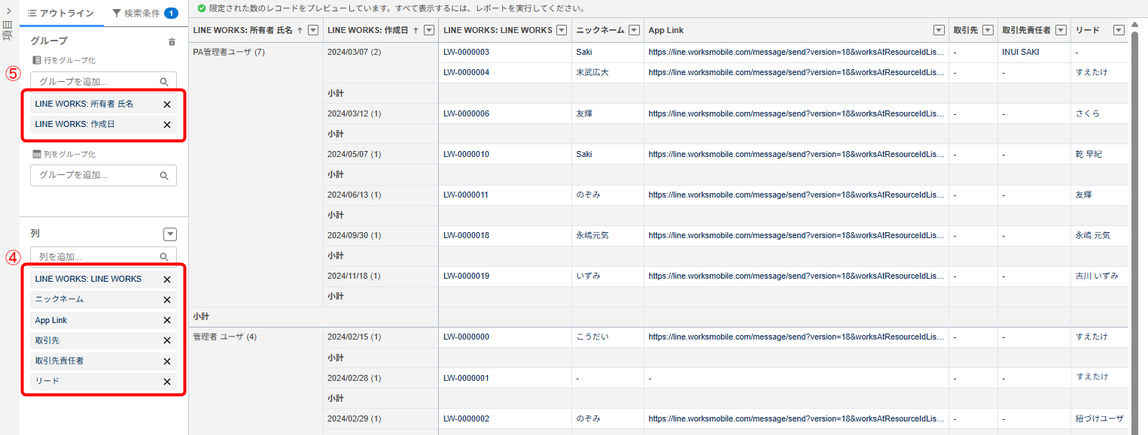Open 取引先責任者 column header menu
1148x435 pixels.
click(1062, 30)
